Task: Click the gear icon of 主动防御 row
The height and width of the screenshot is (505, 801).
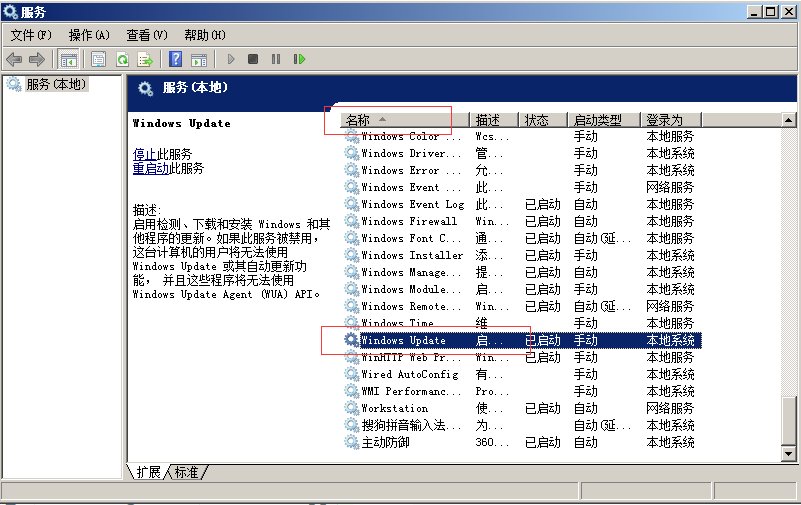Action: pyautogui.click(x=351, y=442)
